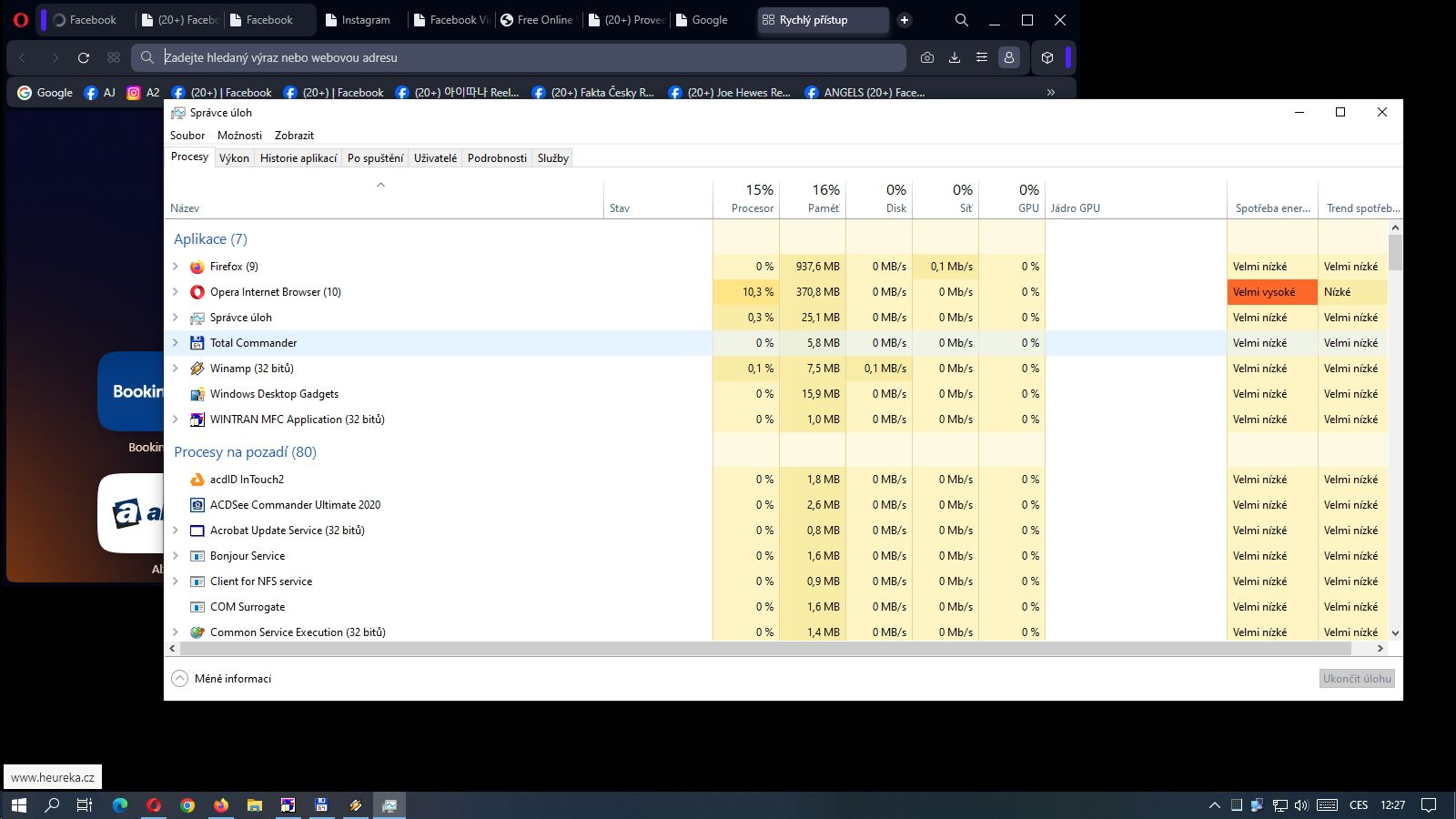Screen dimensions: 1456x819
Task: Open Instagram tab in Opera
Action: click(x=358, y=20)
